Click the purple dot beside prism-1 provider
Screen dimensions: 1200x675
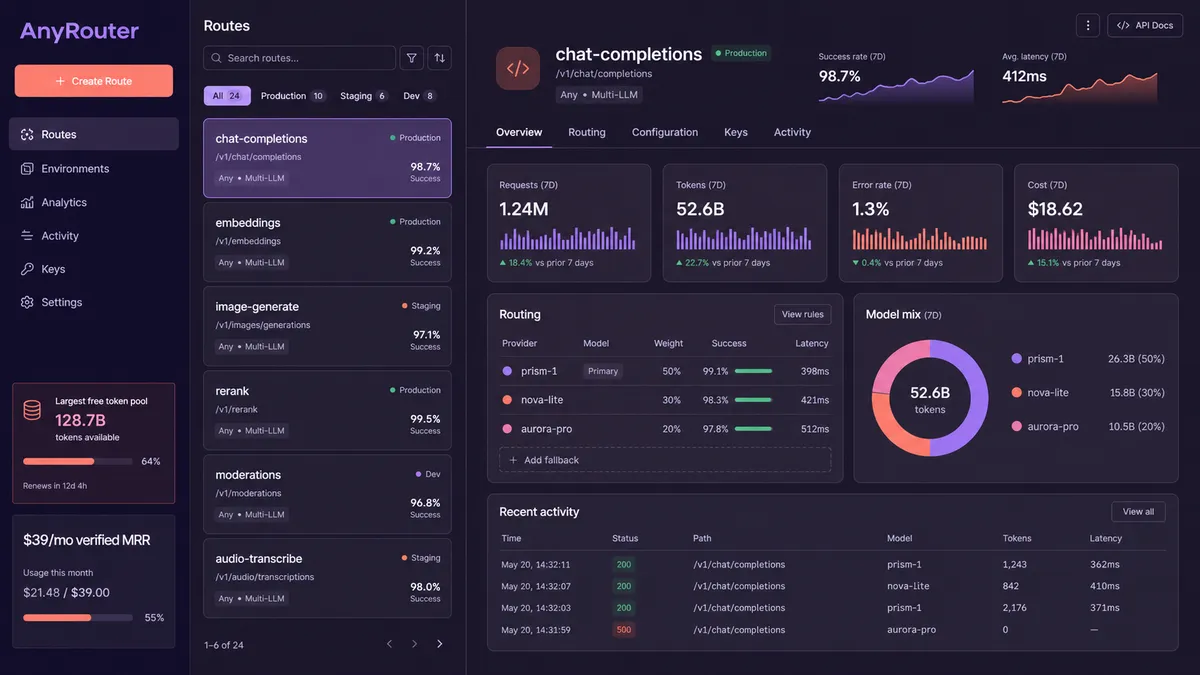(x=507, y=371)
